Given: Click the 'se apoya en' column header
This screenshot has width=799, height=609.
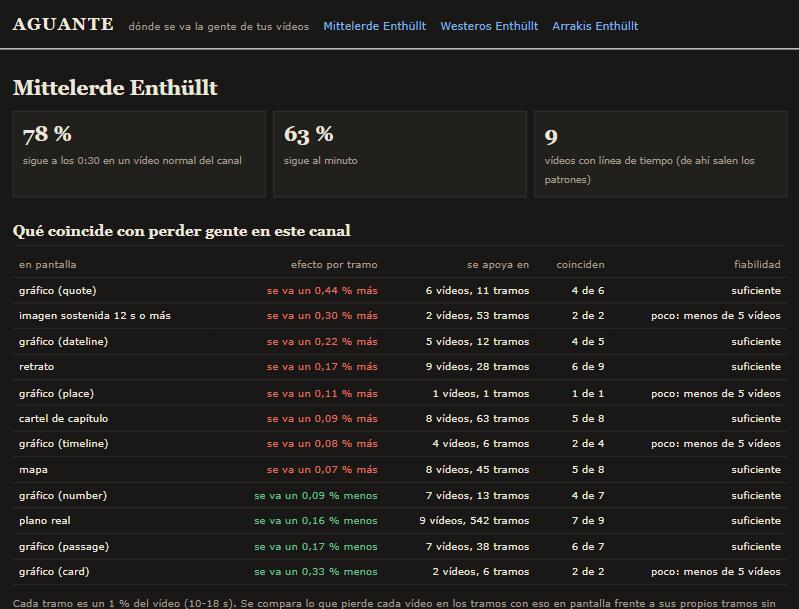Looking at the screenshot, I should 498,264.
